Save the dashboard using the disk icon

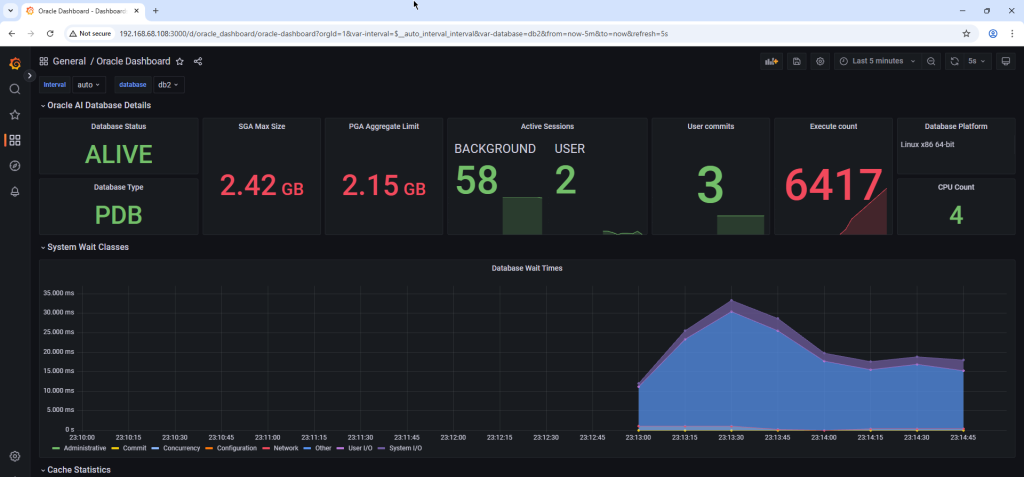point(797,61)
